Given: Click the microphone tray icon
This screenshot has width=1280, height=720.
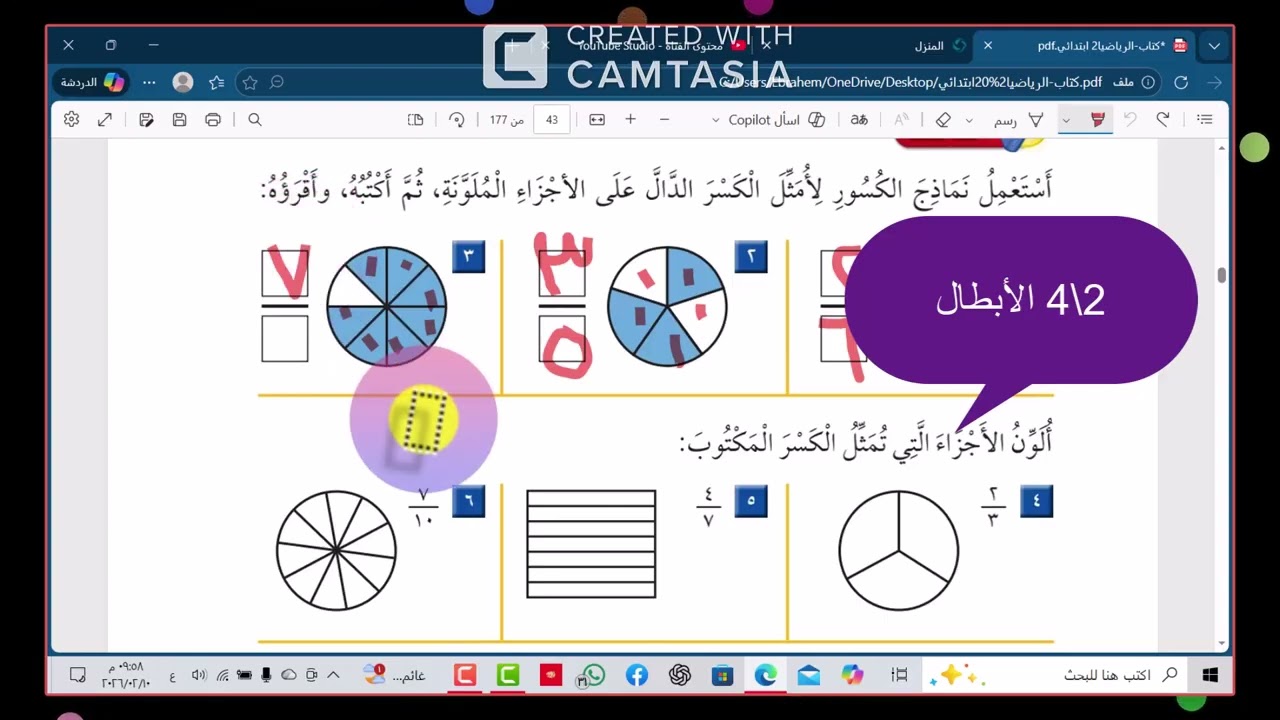Looking at the screenshot, I should 266,676.
